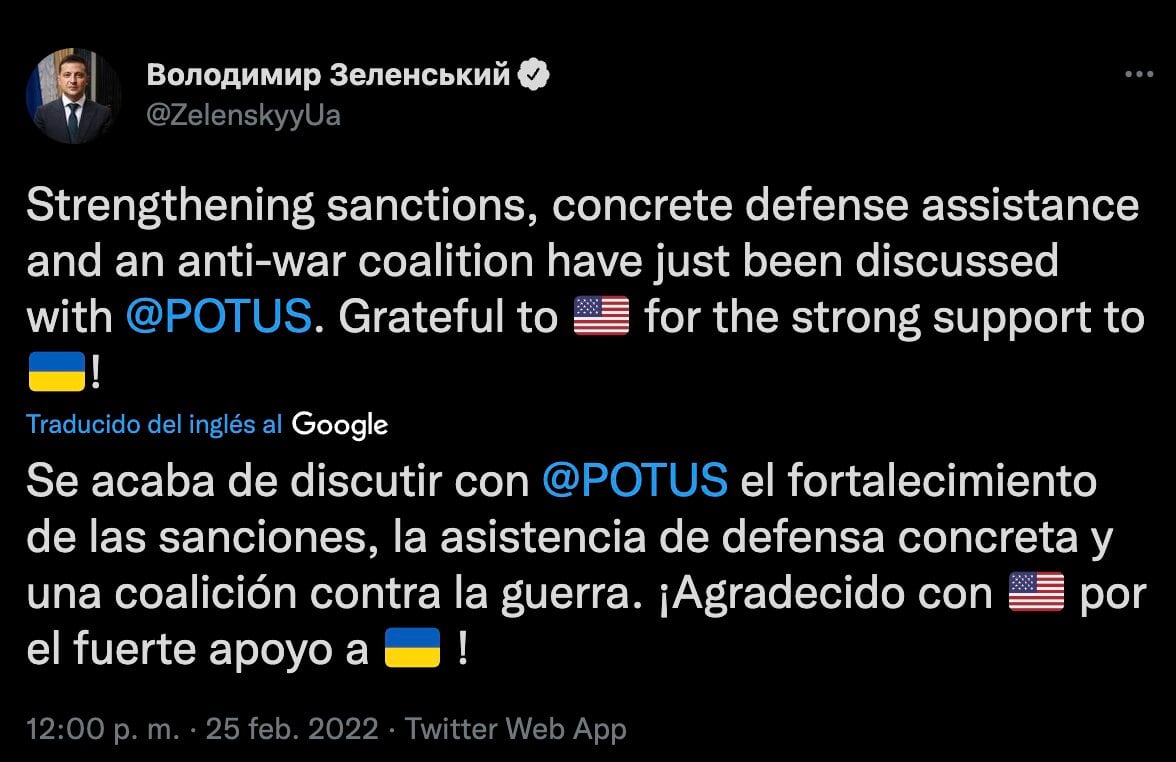This screenshot has width=1176, height=762.
Task: Click the Google logo beside translation label
Action: 340,425
